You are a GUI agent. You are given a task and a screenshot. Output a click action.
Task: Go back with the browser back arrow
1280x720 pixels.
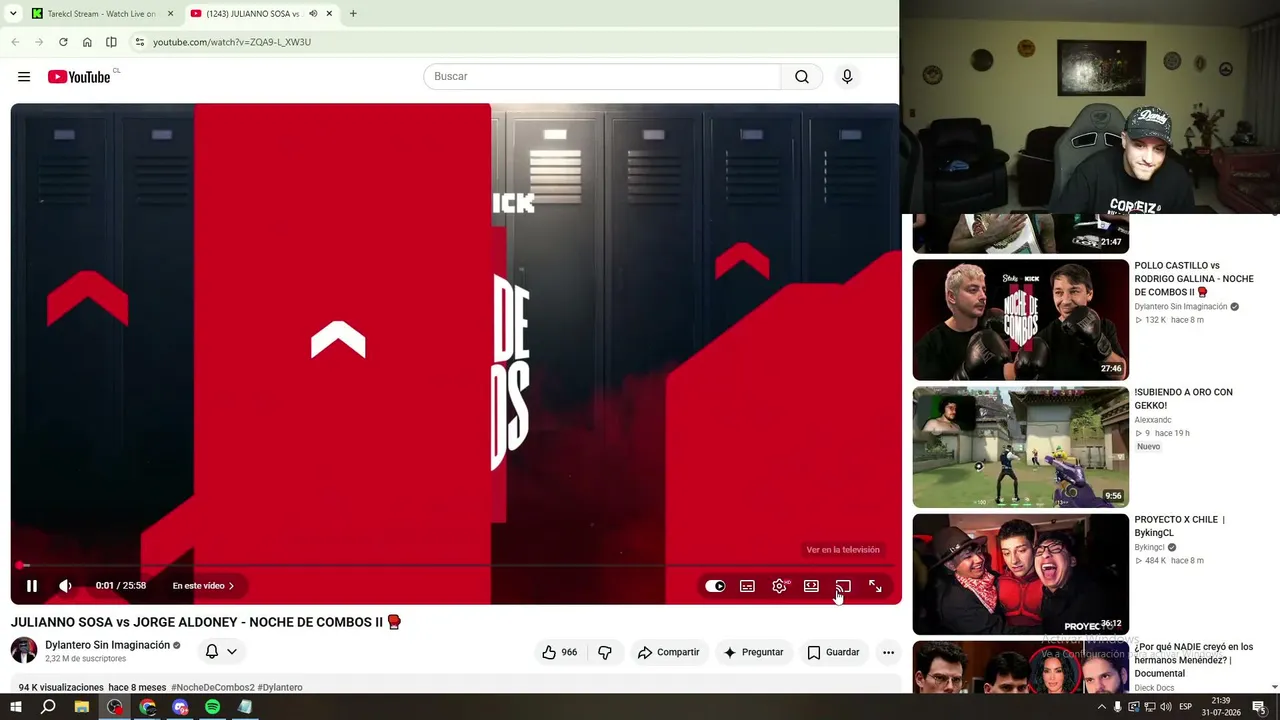click(x=15, y=42)
